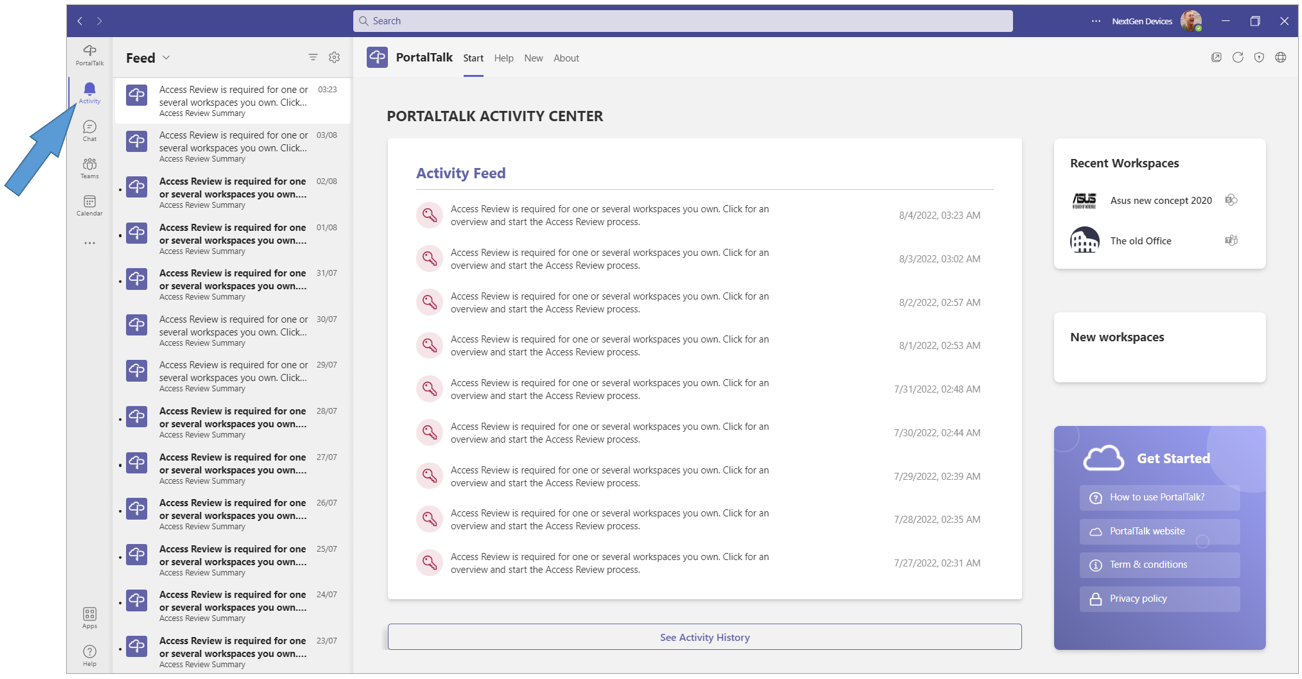Switch to the New tab
This screenshot has width=1302, height=679.
(534, 58)
